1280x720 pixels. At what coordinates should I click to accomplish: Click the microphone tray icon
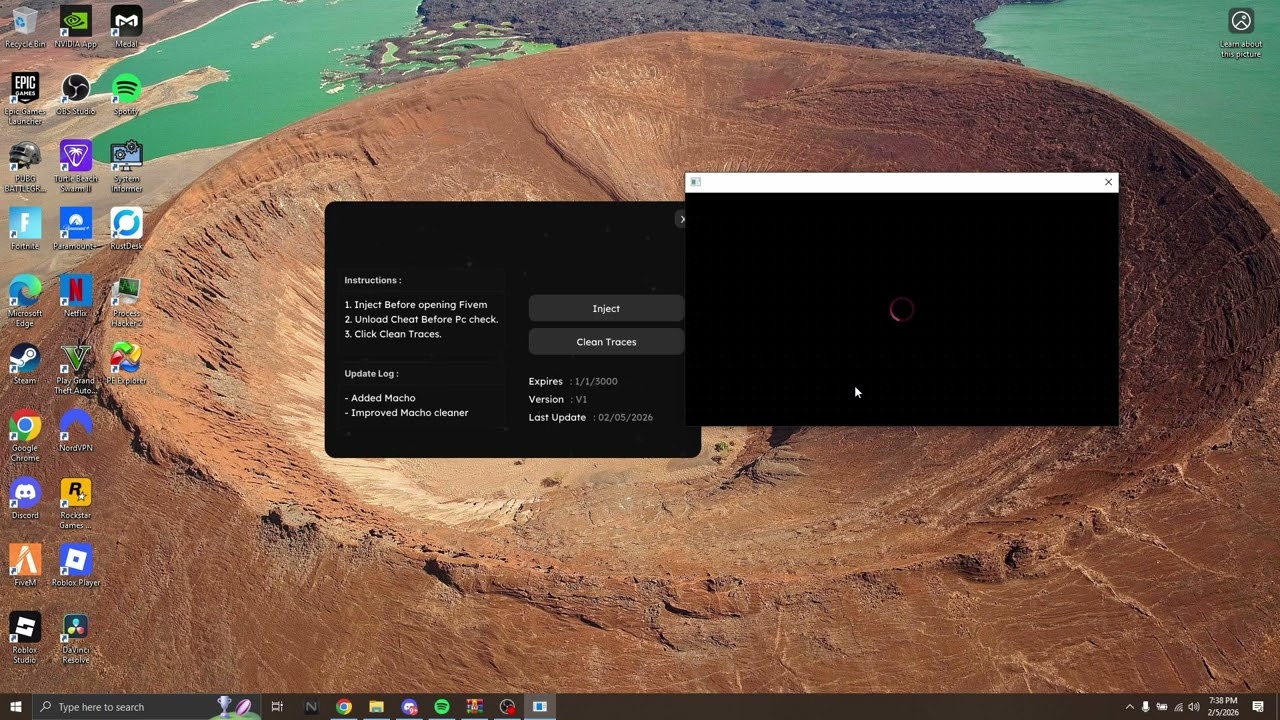pyautogui.click(x=1146, y=707)
